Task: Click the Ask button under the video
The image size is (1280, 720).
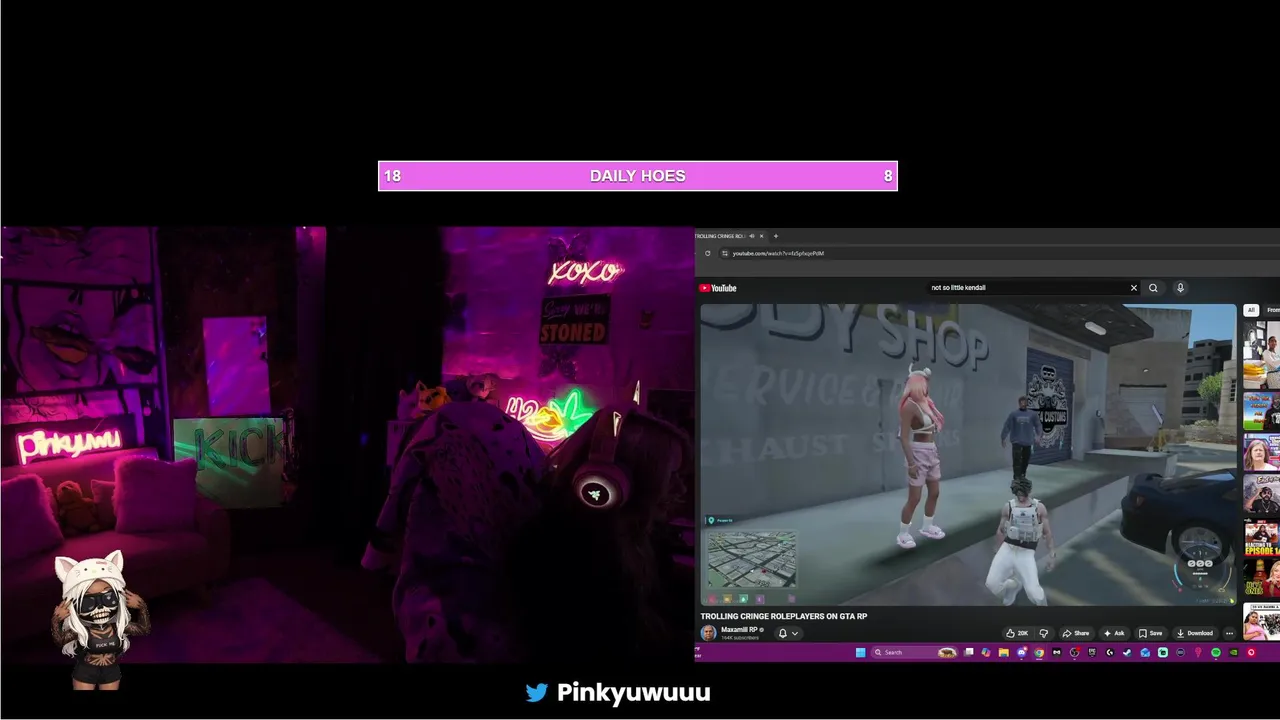Action: [1114, 633]
